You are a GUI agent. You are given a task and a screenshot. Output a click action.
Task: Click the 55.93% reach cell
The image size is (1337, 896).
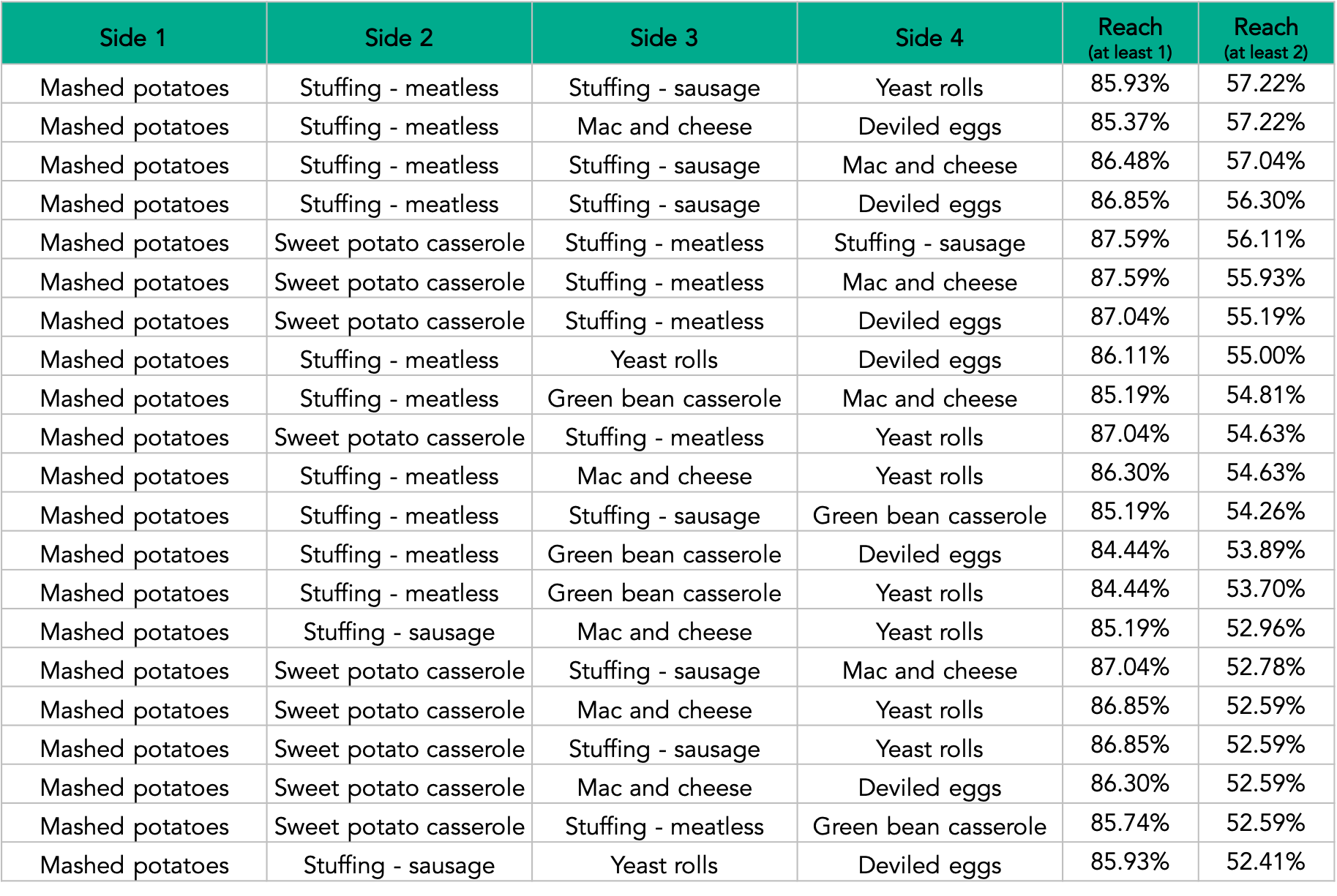pyautogui.click(x=1266, y=278)
